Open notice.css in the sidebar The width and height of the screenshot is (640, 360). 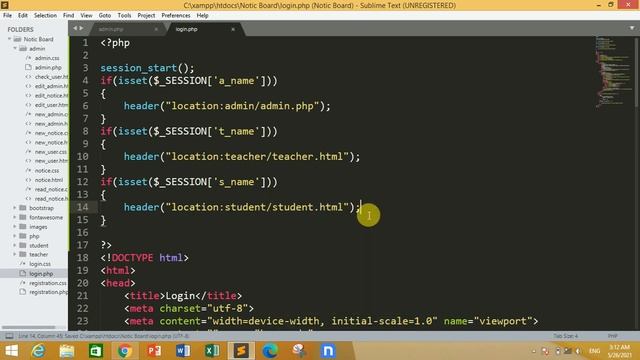(47, 171)
